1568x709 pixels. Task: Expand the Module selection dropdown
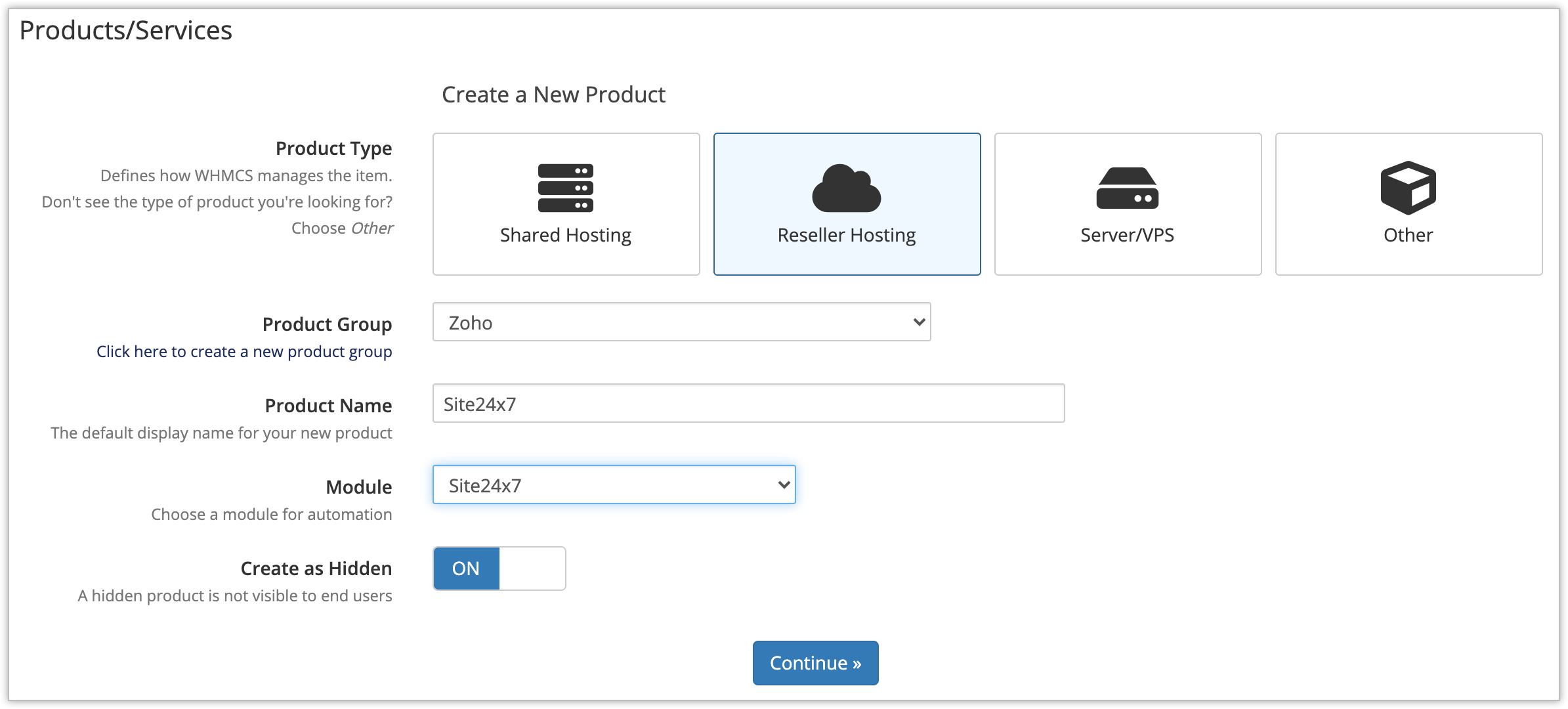point(614,484)
